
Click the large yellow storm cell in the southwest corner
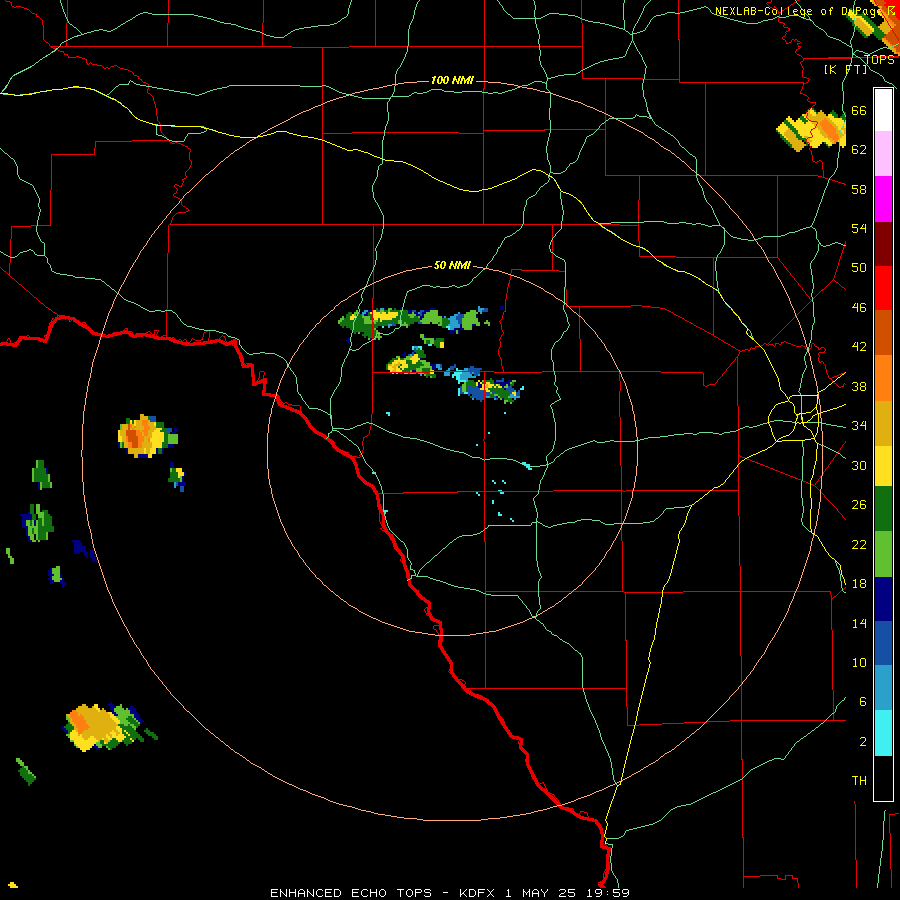pos(102,727)
